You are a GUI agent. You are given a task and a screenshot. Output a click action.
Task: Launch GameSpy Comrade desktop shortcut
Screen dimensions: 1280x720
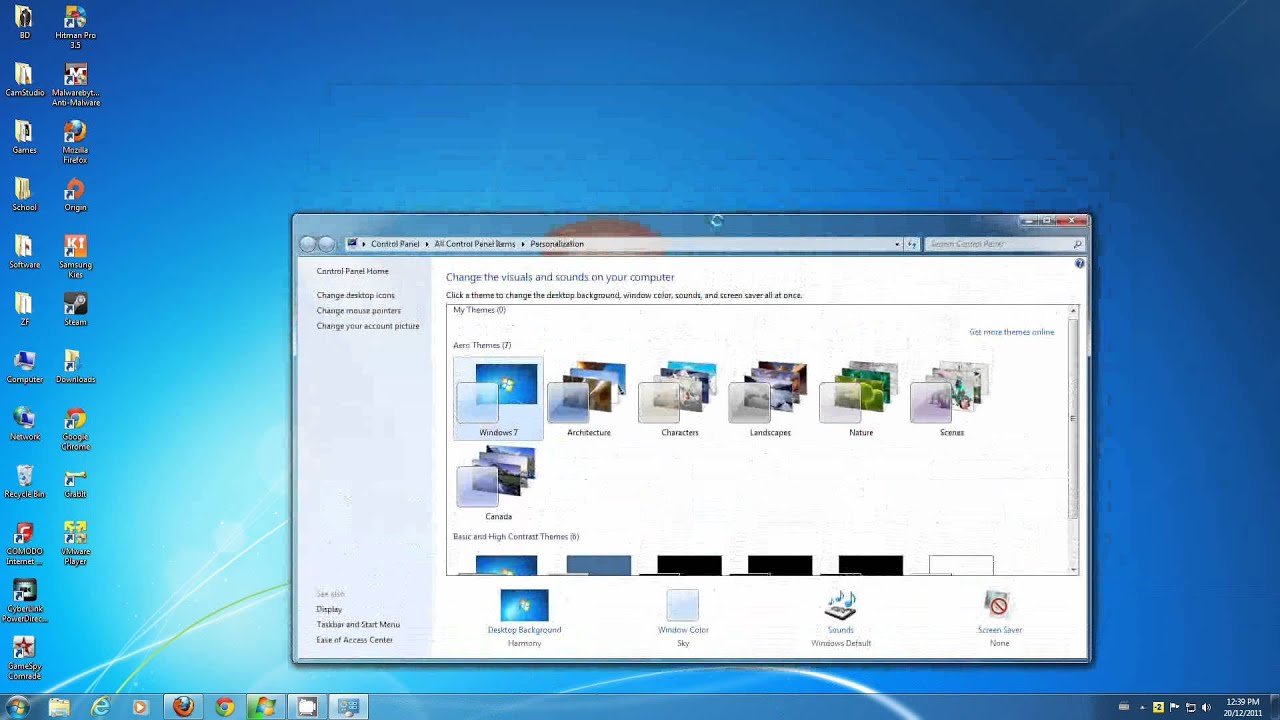click(24, 658)
